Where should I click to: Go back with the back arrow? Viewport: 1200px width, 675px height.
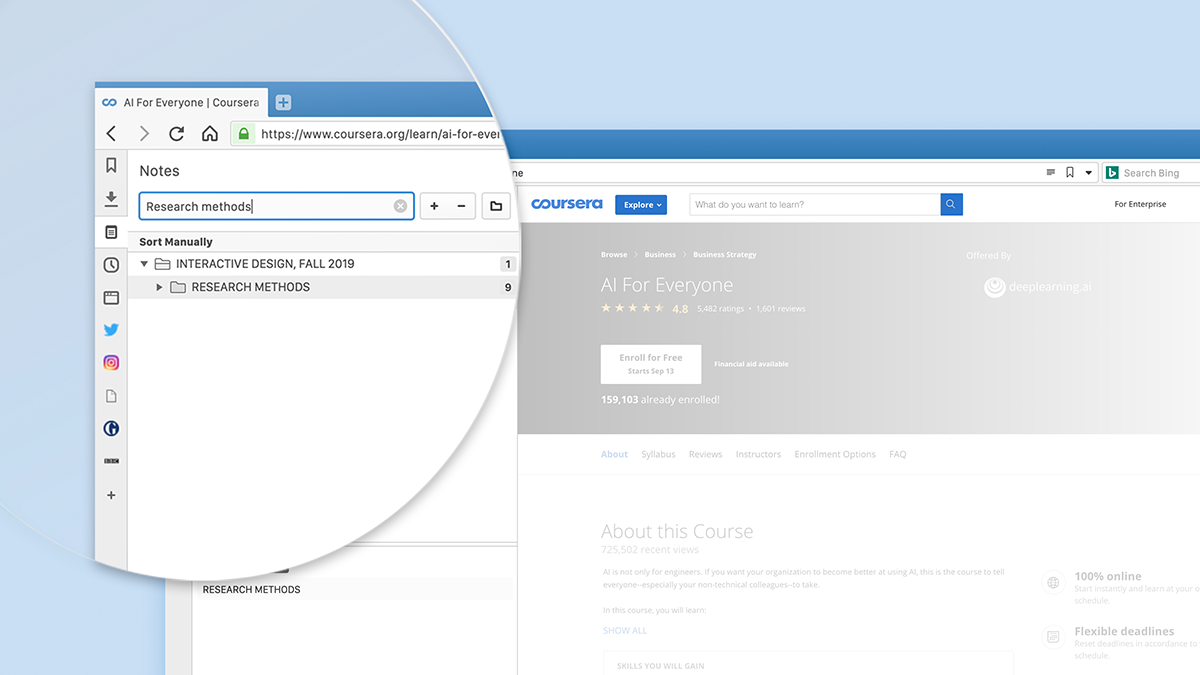[x=111, y=133]
